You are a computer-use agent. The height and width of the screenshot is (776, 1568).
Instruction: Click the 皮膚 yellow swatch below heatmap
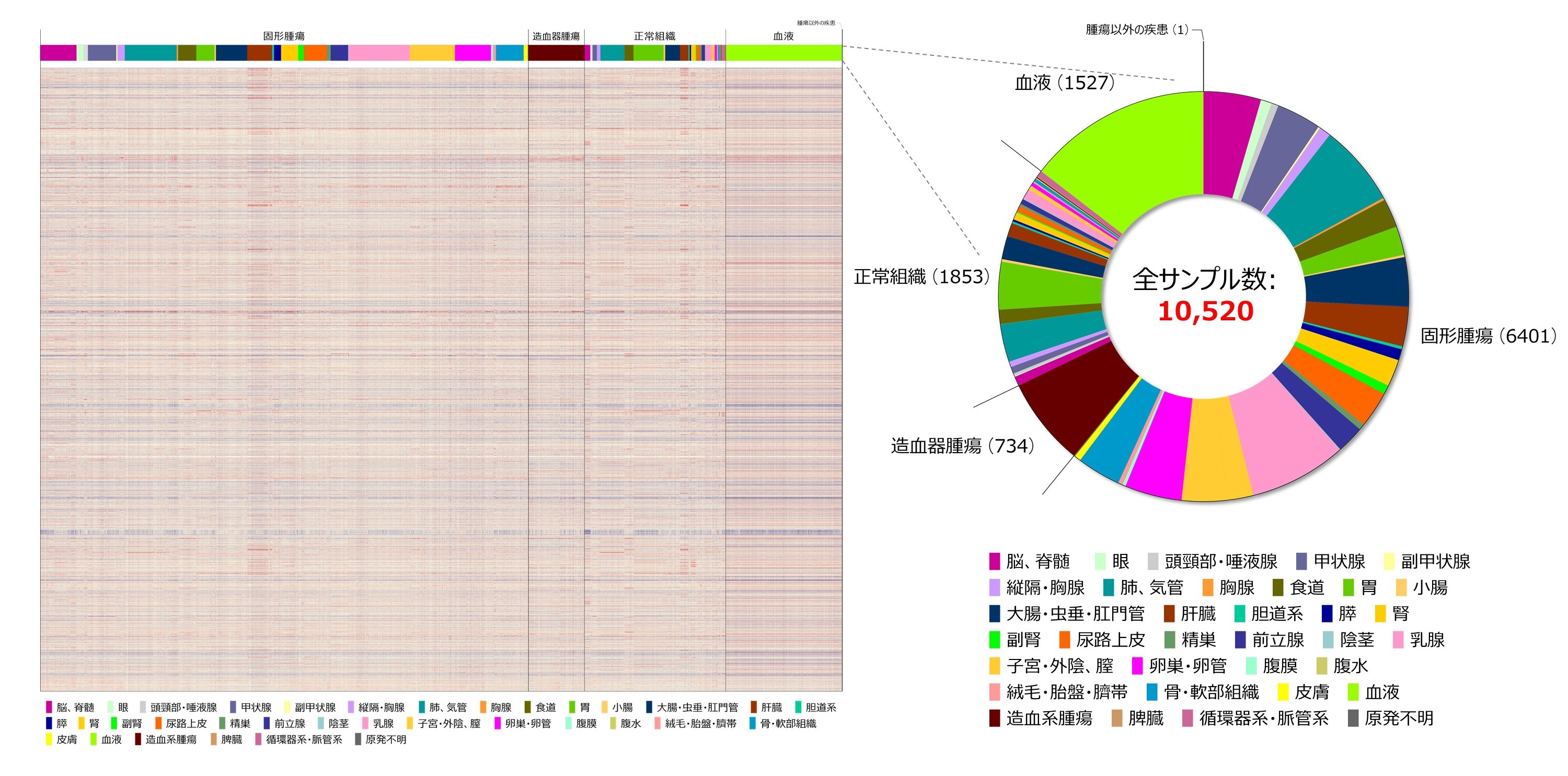coord(49,739)
